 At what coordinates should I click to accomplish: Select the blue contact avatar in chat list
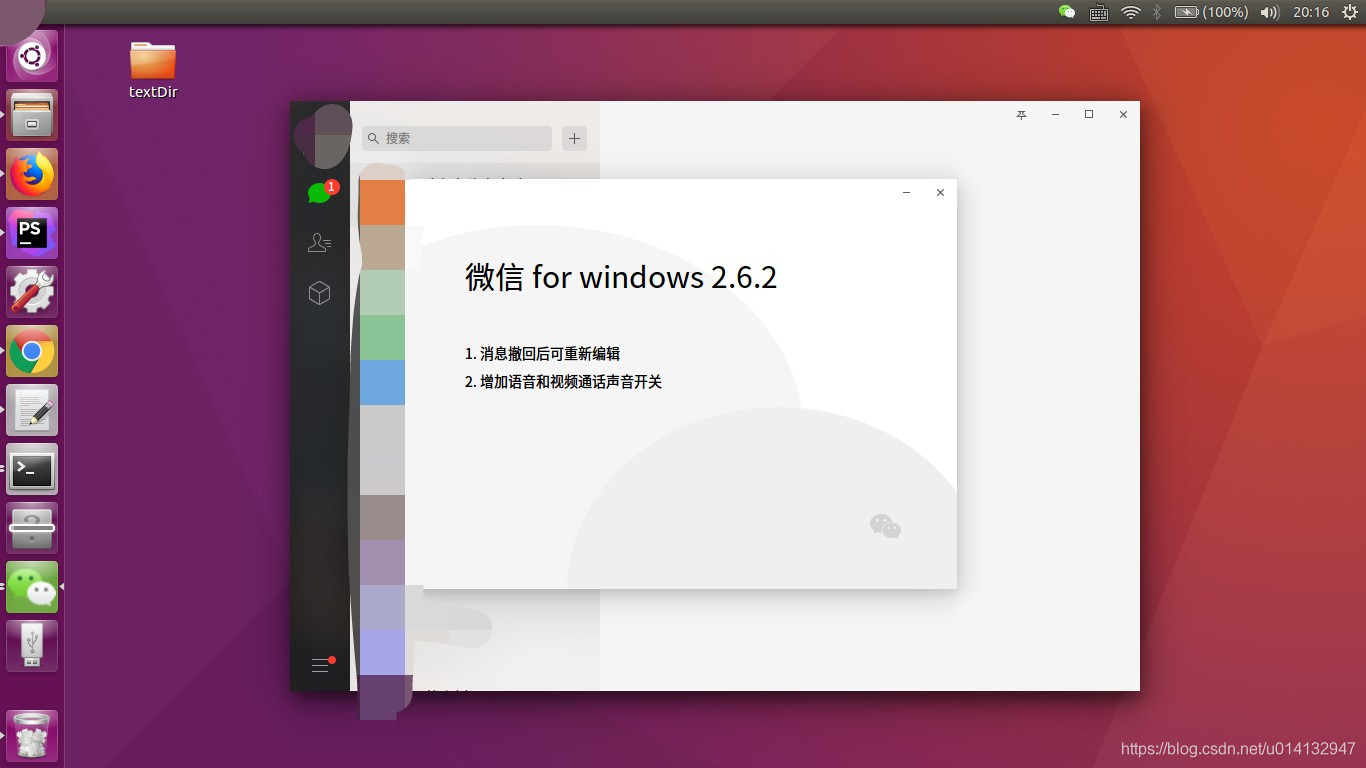pos(382,382)
